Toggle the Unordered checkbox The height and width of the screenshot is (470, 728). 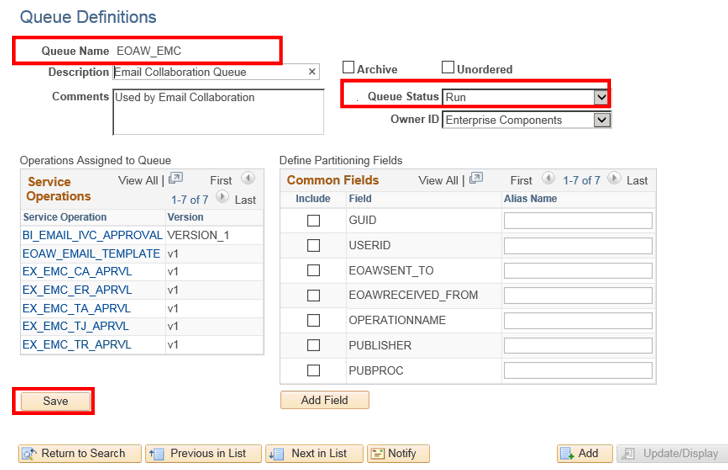click(448, 68)
